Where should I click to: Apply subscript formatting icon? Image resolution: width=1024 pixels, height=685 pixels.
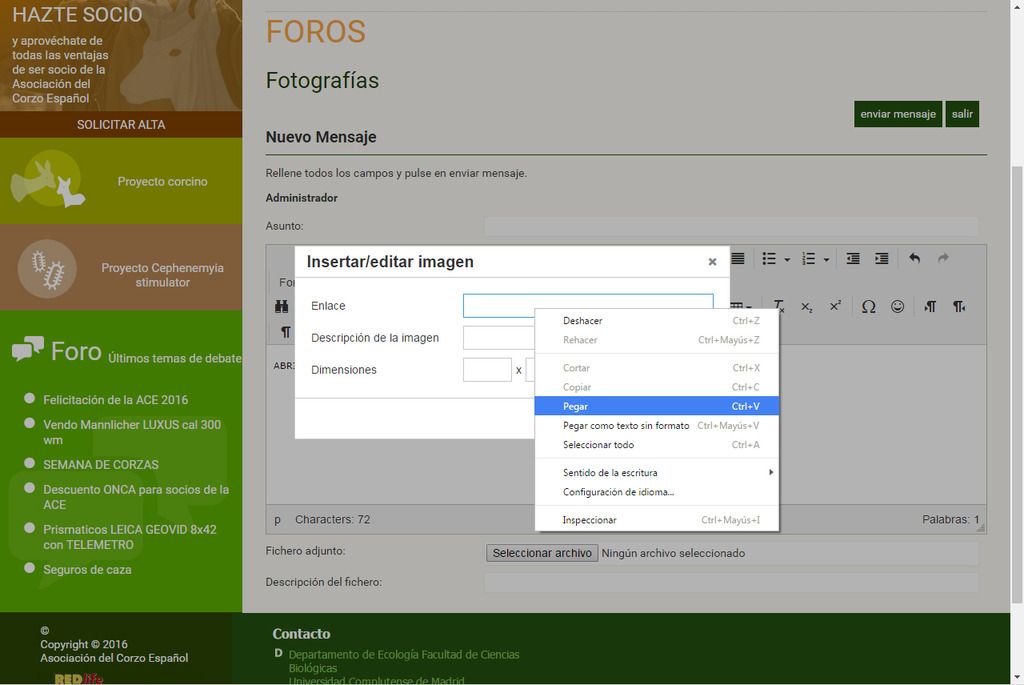pos(807,307)
